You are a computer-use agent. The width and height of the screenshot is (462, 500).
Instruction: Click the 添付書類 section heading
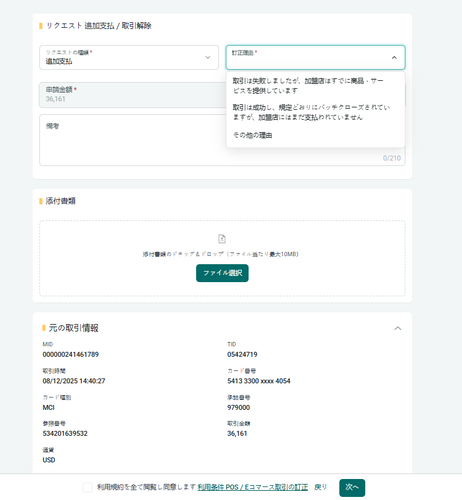click(x=61, y=201)
